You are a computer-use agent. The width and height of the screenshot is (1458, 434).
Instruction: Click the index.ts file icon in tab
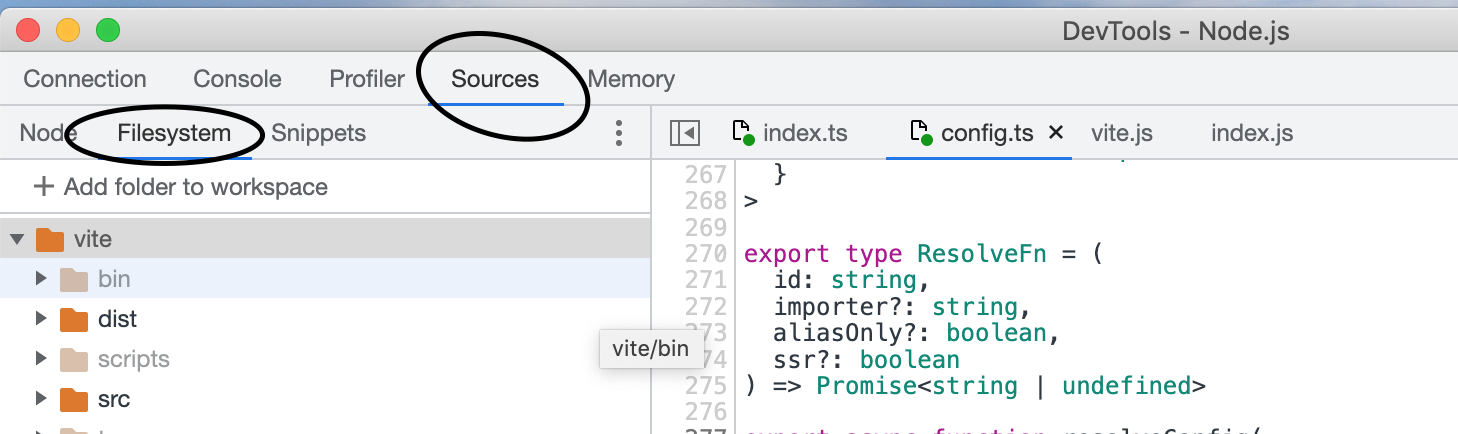click(742, 133)
